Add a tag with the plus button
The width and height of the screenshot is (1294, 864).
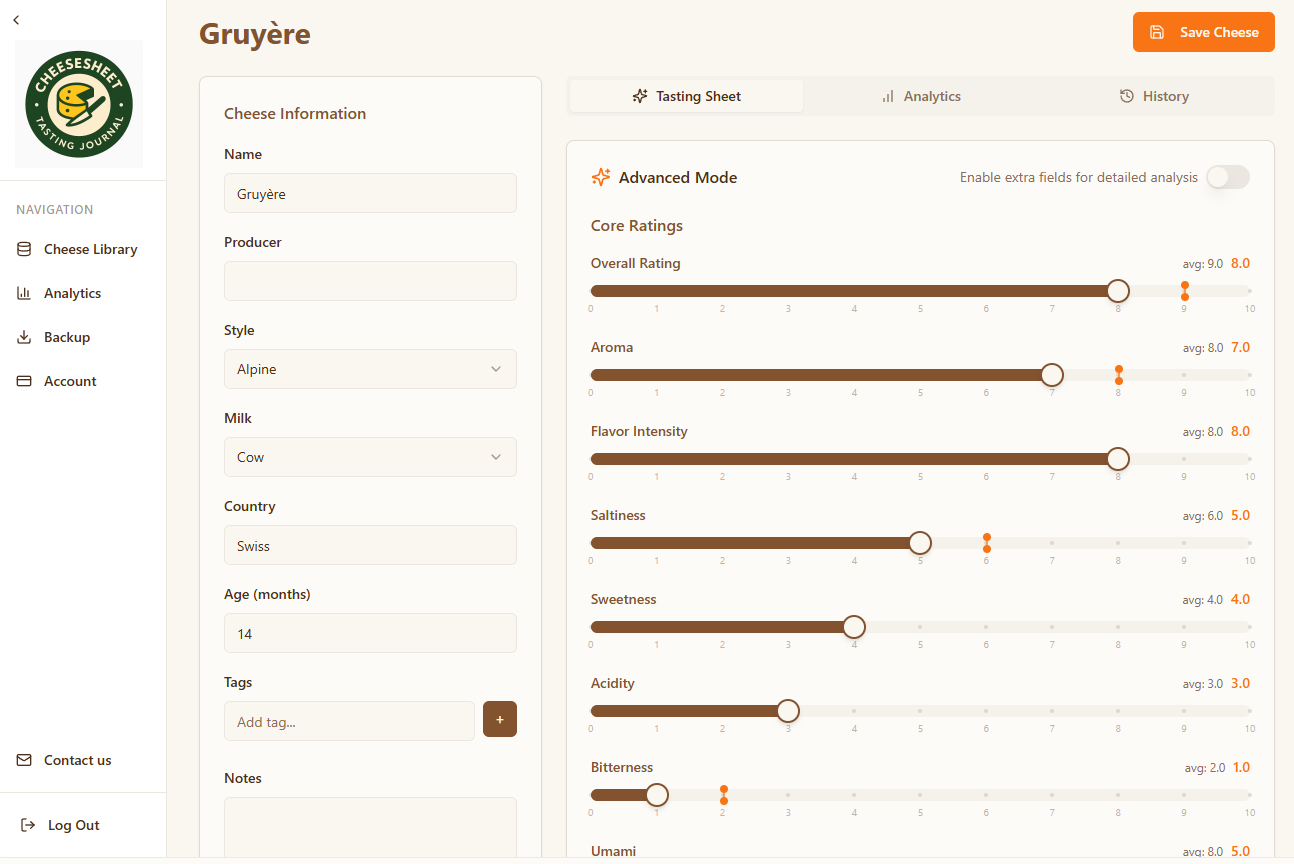[500, 719]
